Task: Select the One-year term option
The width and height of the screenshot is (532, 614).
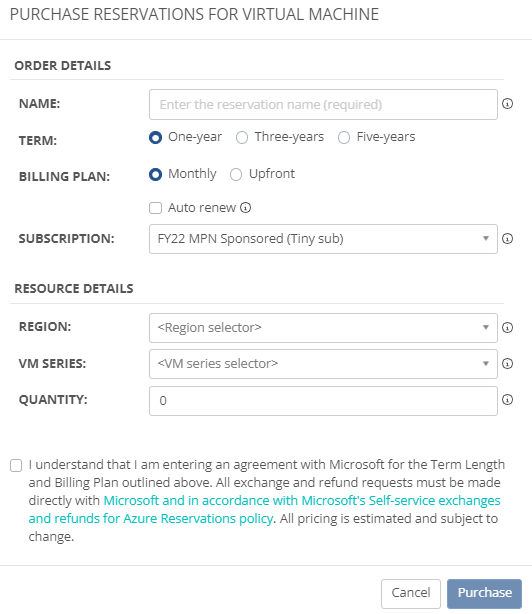Action: pyautogui.click(x=155, y=137)
